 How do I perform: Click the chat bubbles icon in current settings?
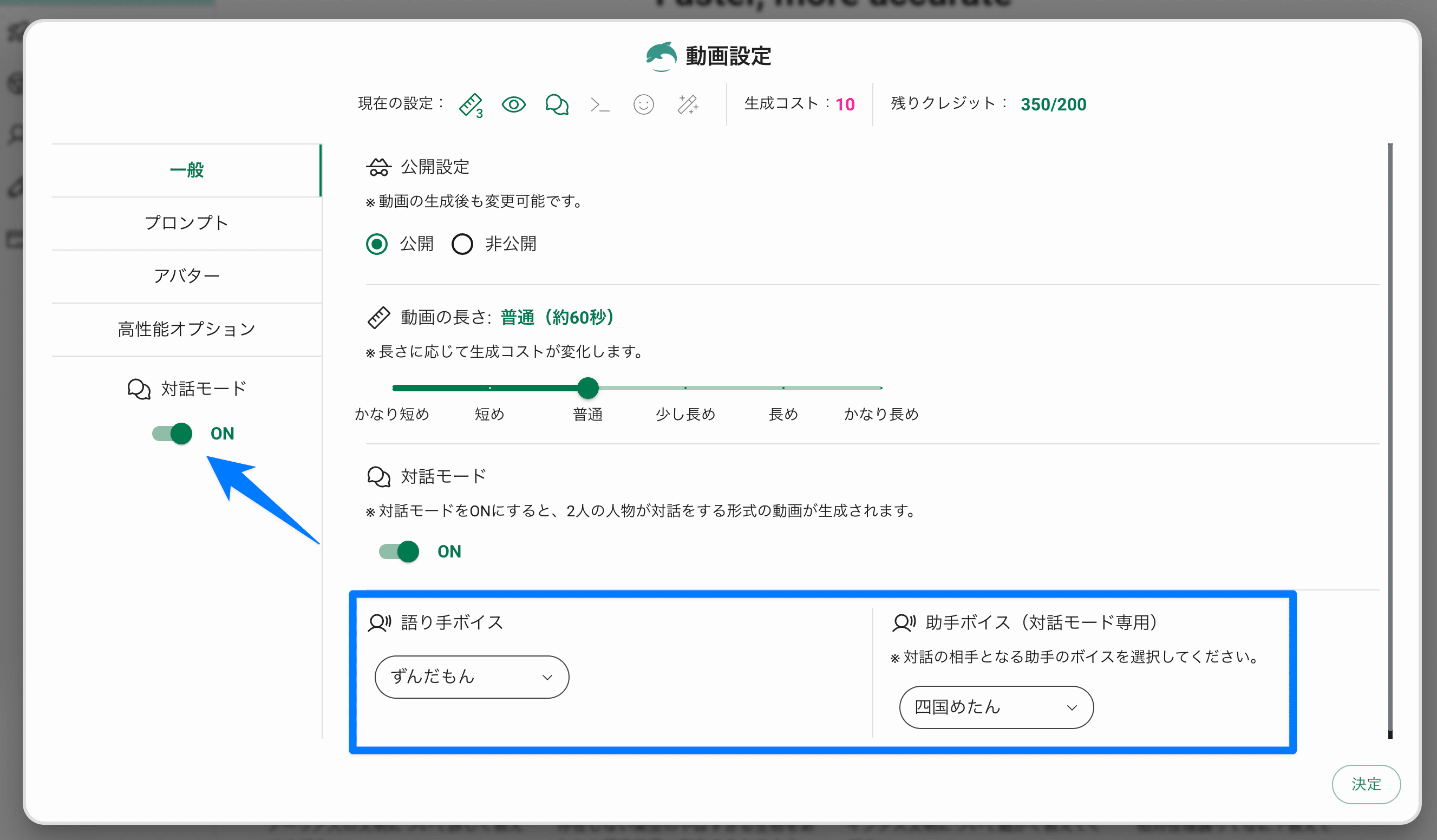point(557,105)
